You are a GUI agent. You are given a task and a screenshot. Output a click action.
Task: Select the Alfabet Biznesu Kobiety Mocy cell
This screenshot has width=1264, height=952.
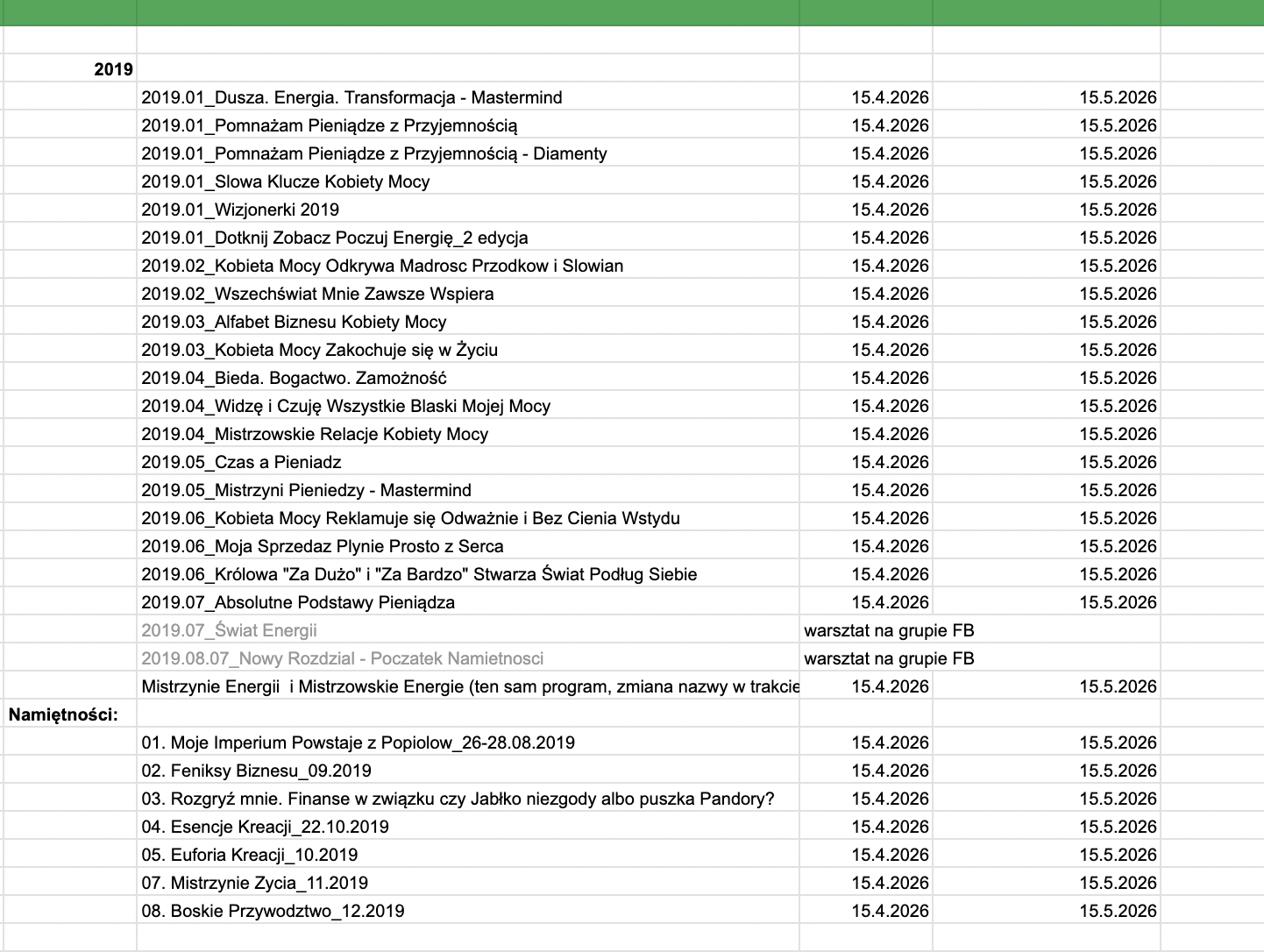294,322
